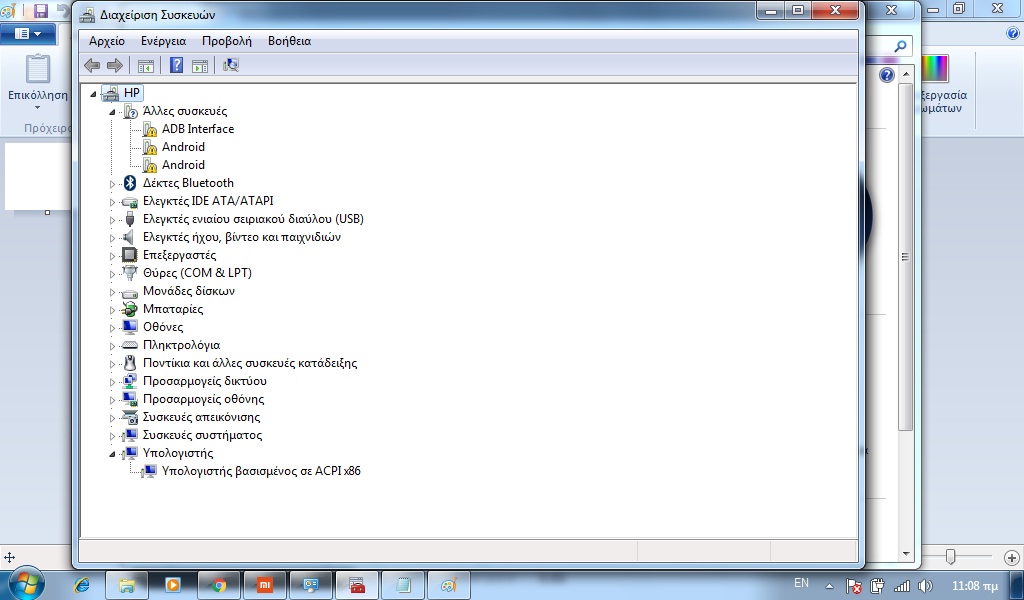The height and width of the screenshot is (600, 1024).
Task: Click the volume speaker tray icon
Action: pyautogui.click(x=925, y=586)
